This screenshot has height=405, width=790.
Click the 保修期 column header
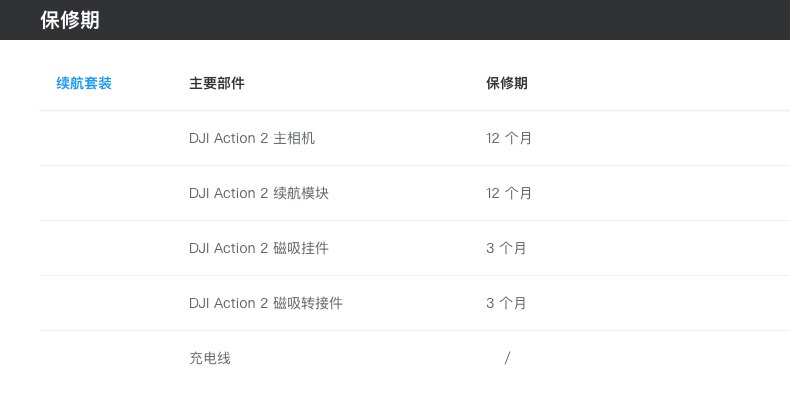tap(506, 83)
